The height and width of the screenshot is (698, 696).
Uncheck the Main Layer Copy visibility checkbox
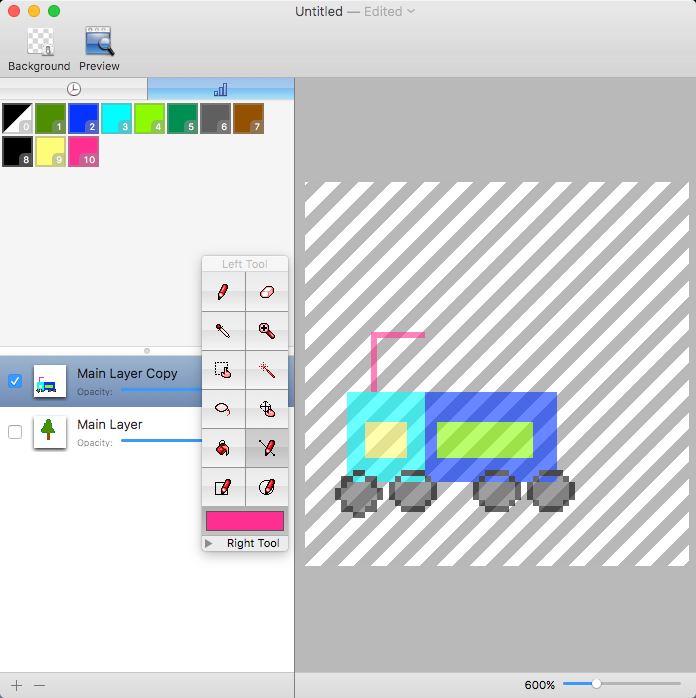[x=15, y=381]
